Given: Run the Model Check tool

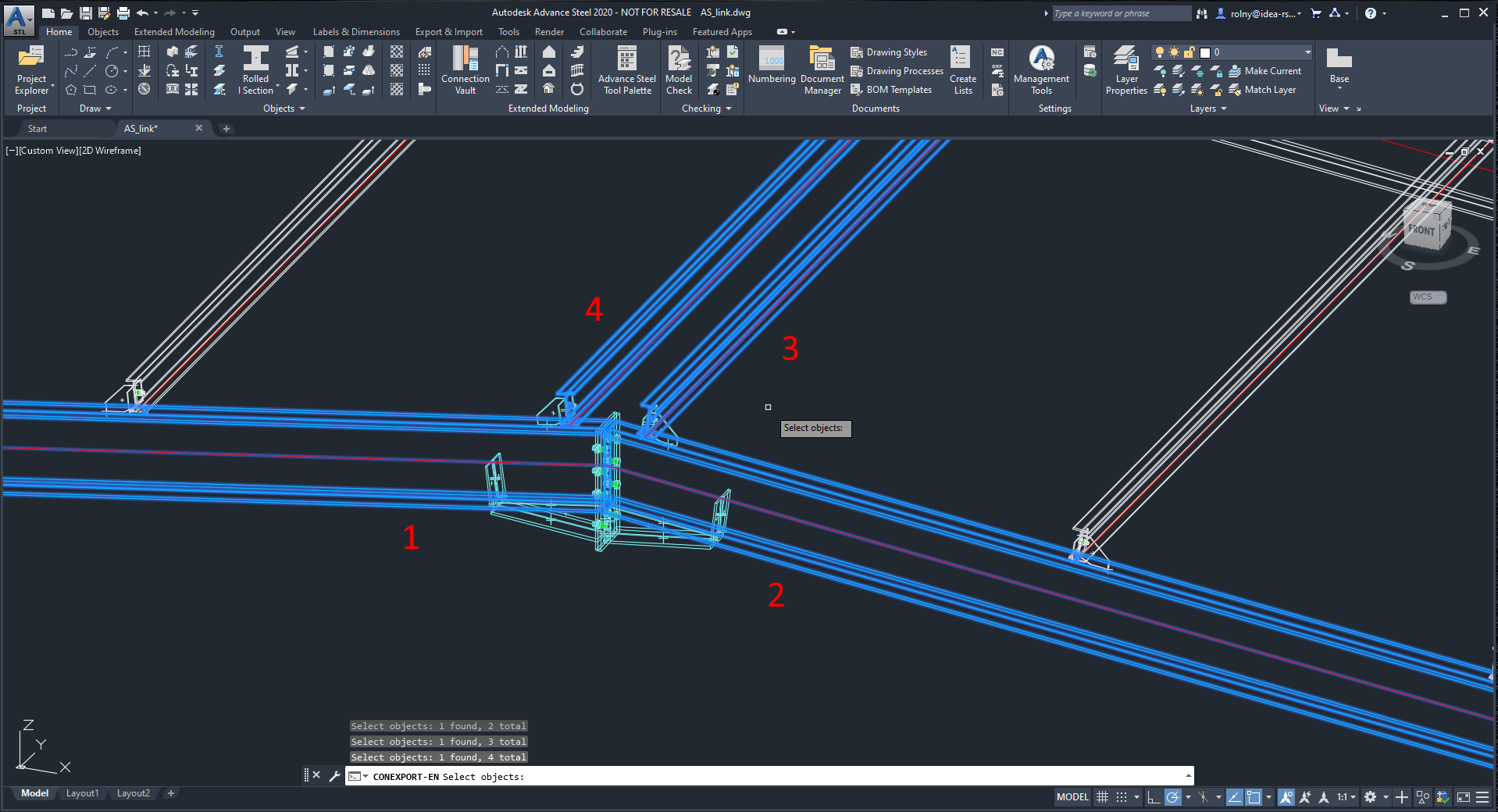Looking at the screenshot, I should point(678,69).
